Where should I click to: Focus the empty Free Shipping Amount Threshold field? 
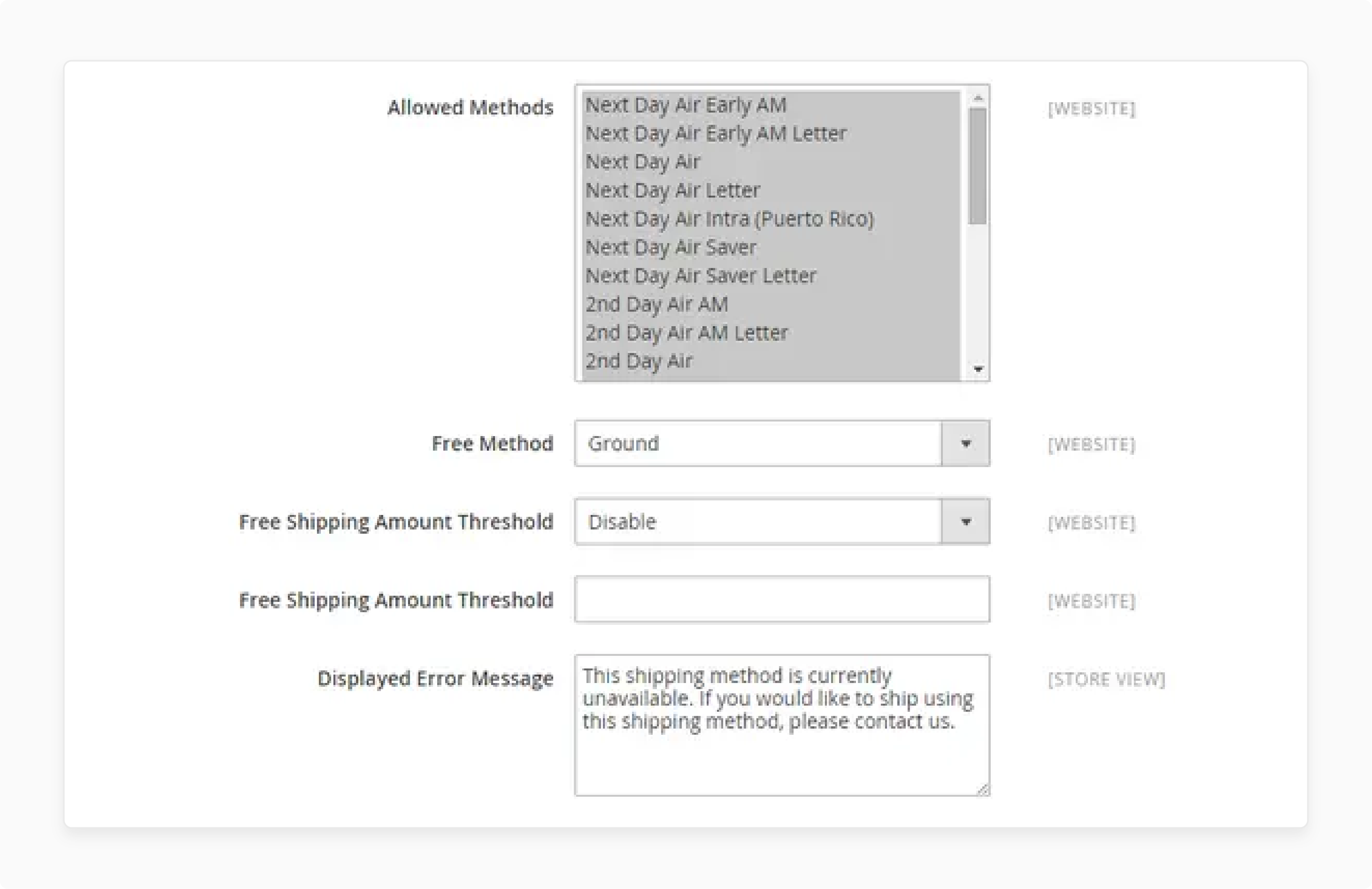(782, 600)
